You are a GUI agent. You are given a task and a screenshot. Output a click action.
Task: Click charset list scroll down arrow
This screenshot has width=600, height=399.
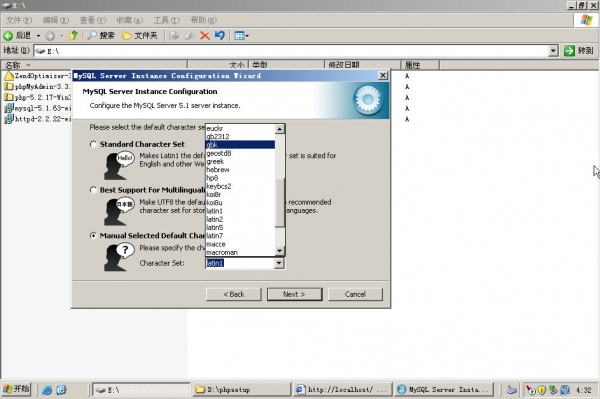click(x=280, y=251)
